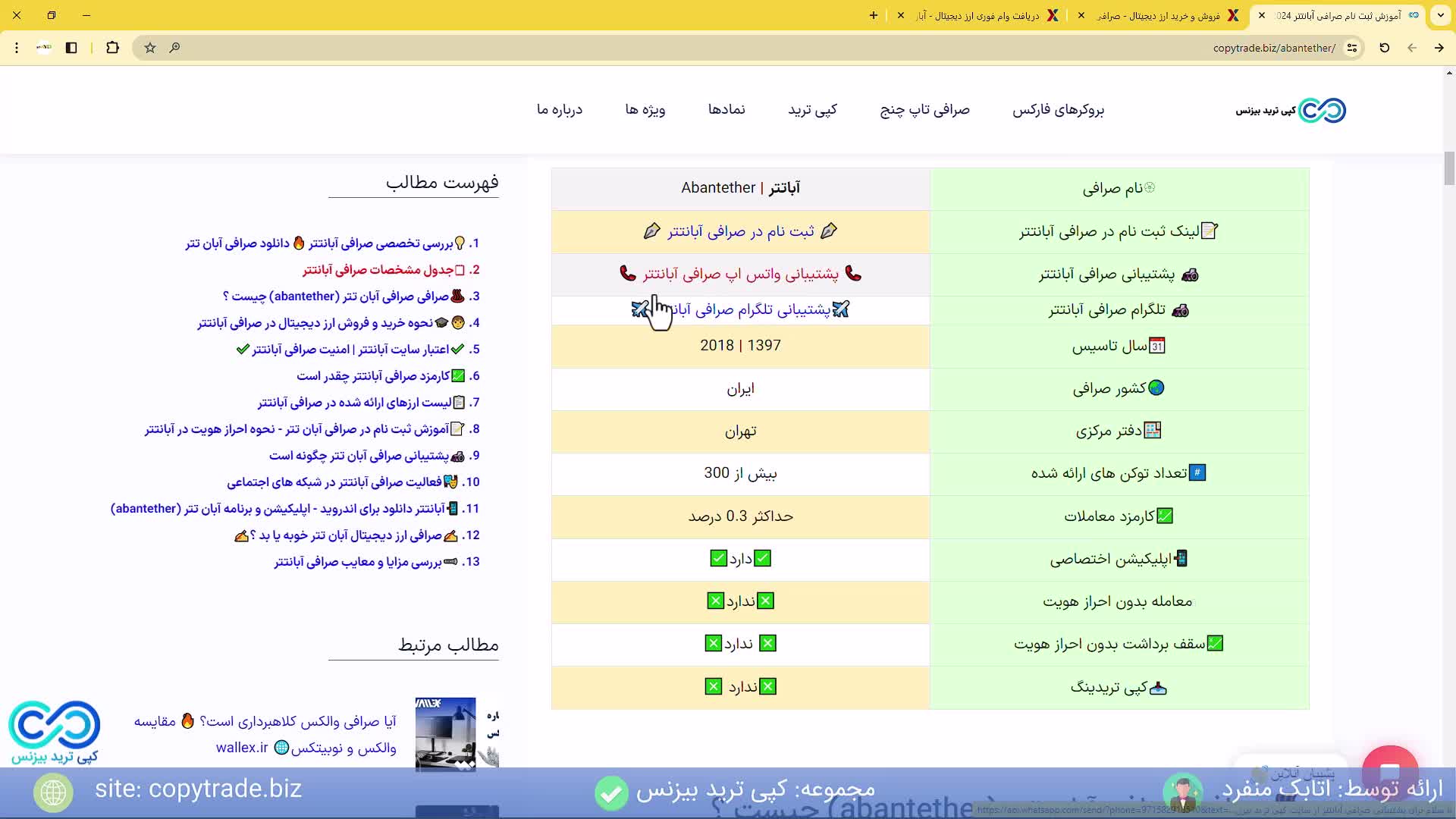Click the globe icon beside site: copytrade.biz
This screenshot has height=819, width=1456.
[52, 791]
